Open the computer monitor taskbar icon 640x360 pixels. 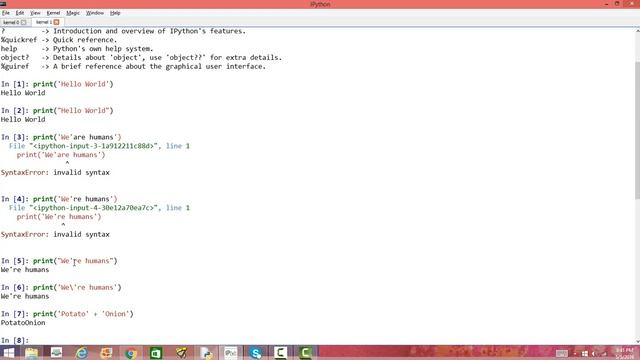[56, 353]
